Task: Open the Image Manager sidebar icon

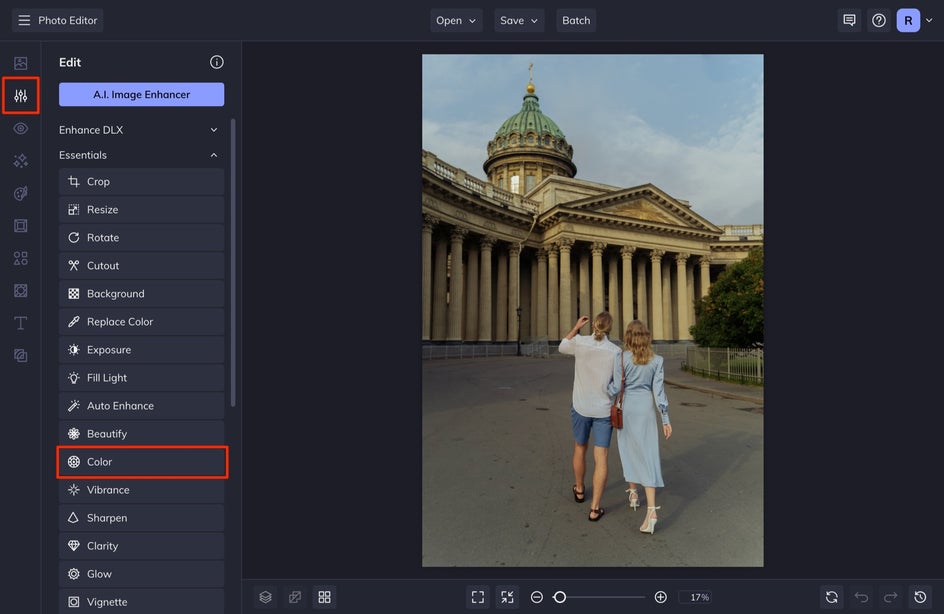Action: [x=20, y=63]
